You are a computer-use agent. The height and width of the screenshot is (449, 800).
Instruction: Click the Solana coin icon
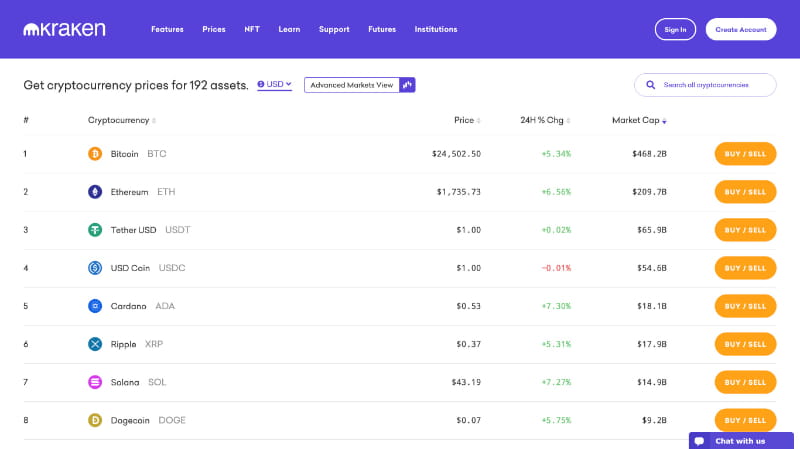coord(95,382)
